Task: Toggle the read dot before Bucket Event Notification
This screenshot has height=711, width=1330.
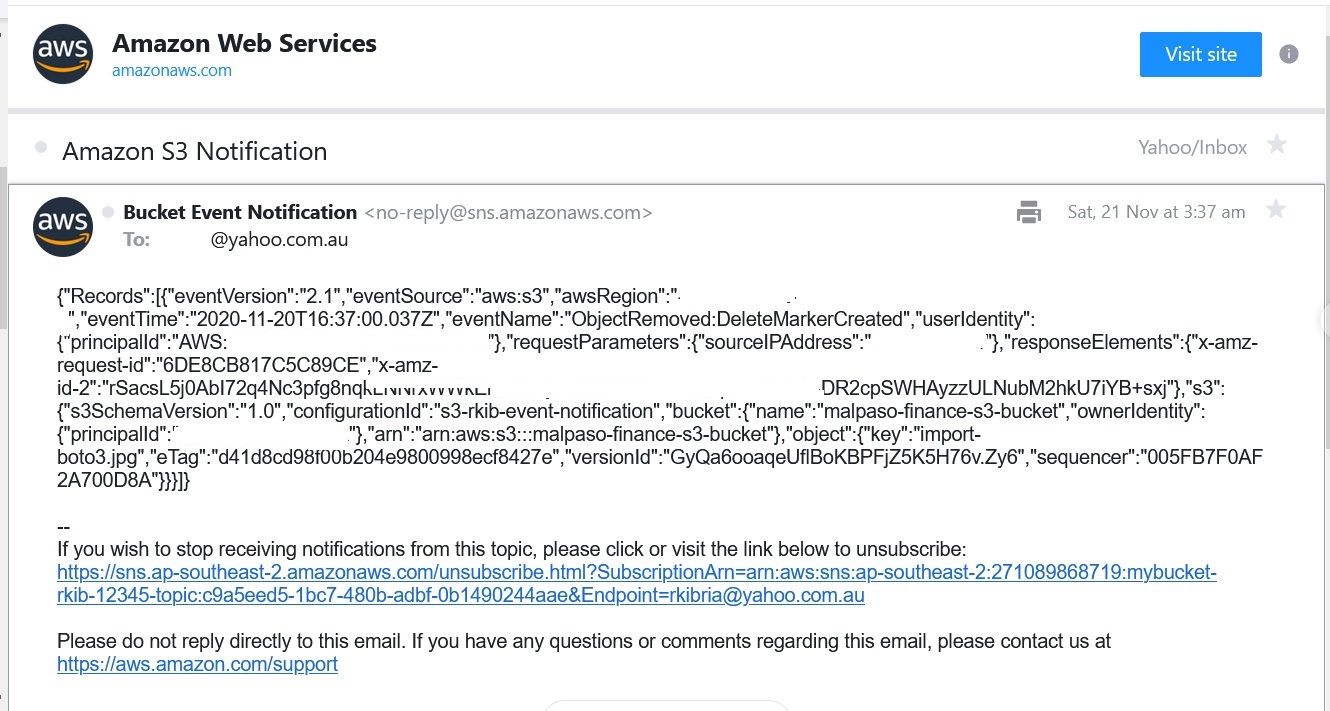Action: [108, 212]
